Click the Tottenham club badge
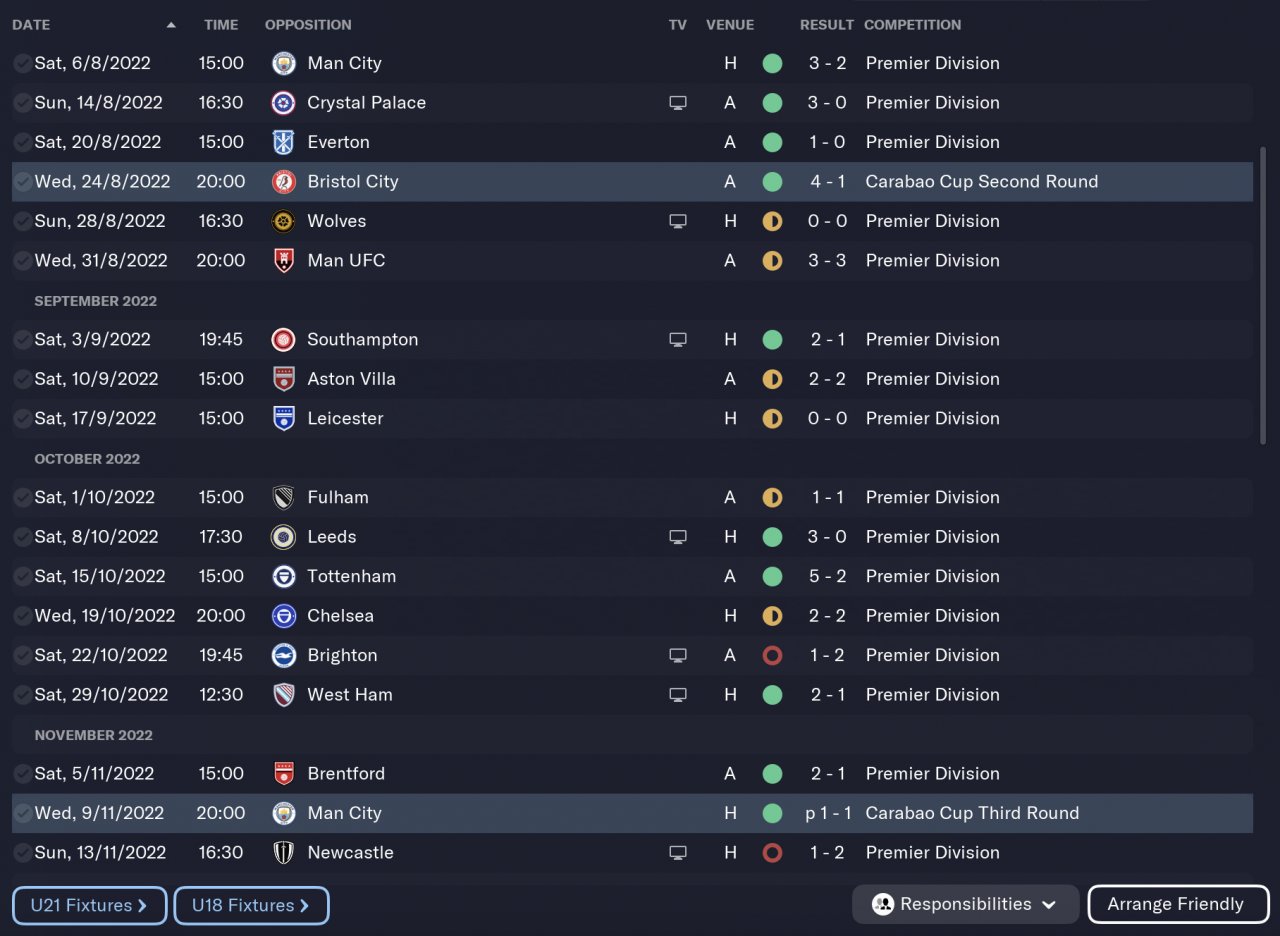 pos(283,577)
